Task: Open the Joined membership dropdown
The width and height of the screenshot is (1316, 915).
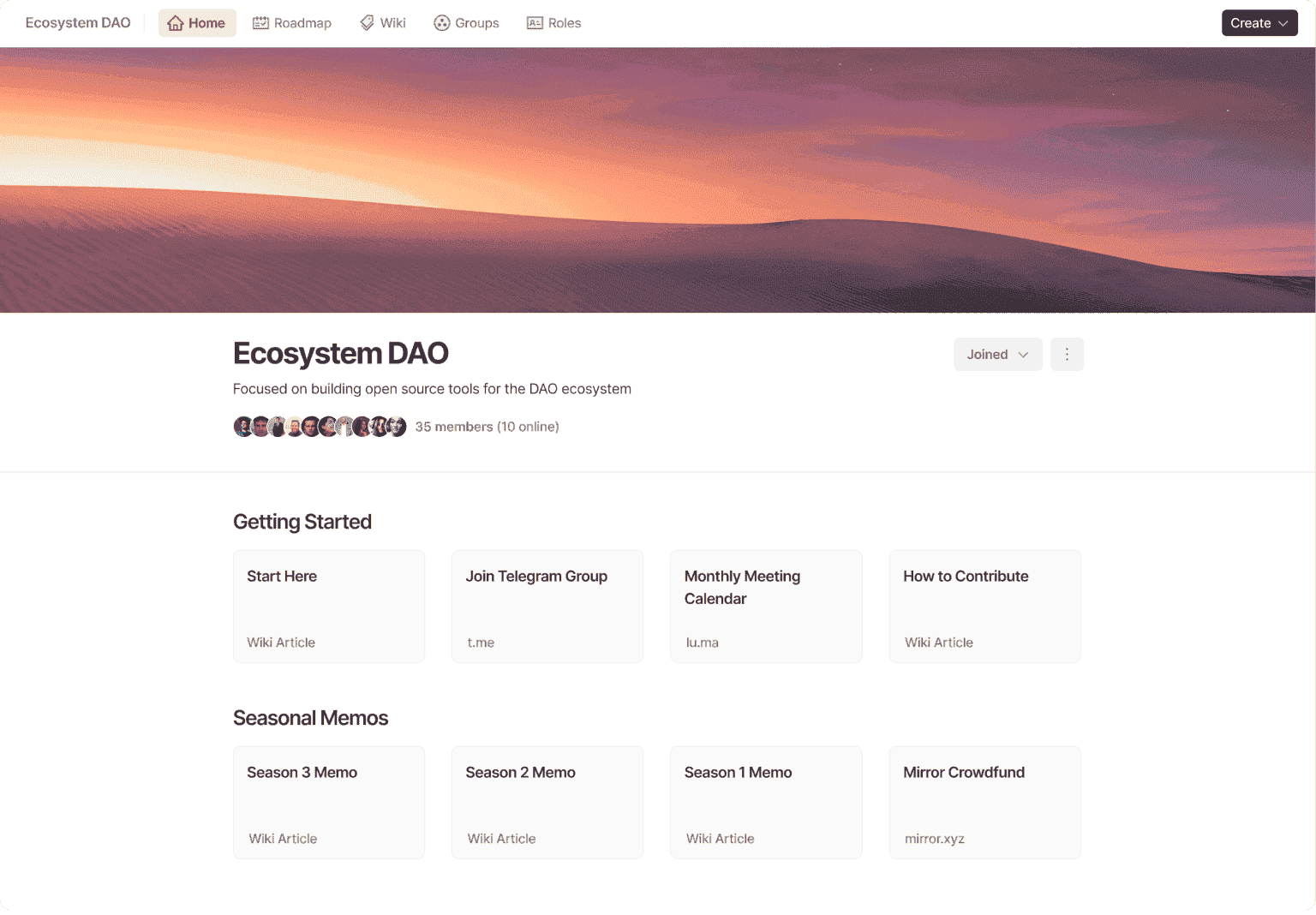Action: click(x=997, y=355)
